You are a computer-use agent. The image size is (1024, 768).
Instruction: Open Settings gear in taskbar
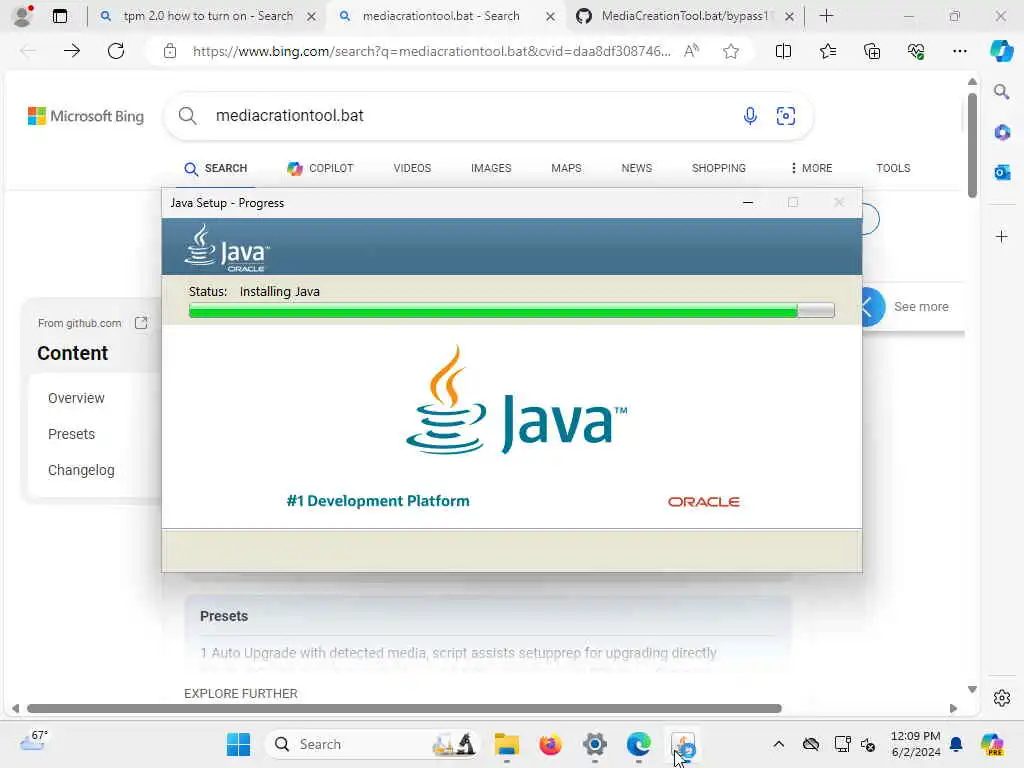click(594, 744)
